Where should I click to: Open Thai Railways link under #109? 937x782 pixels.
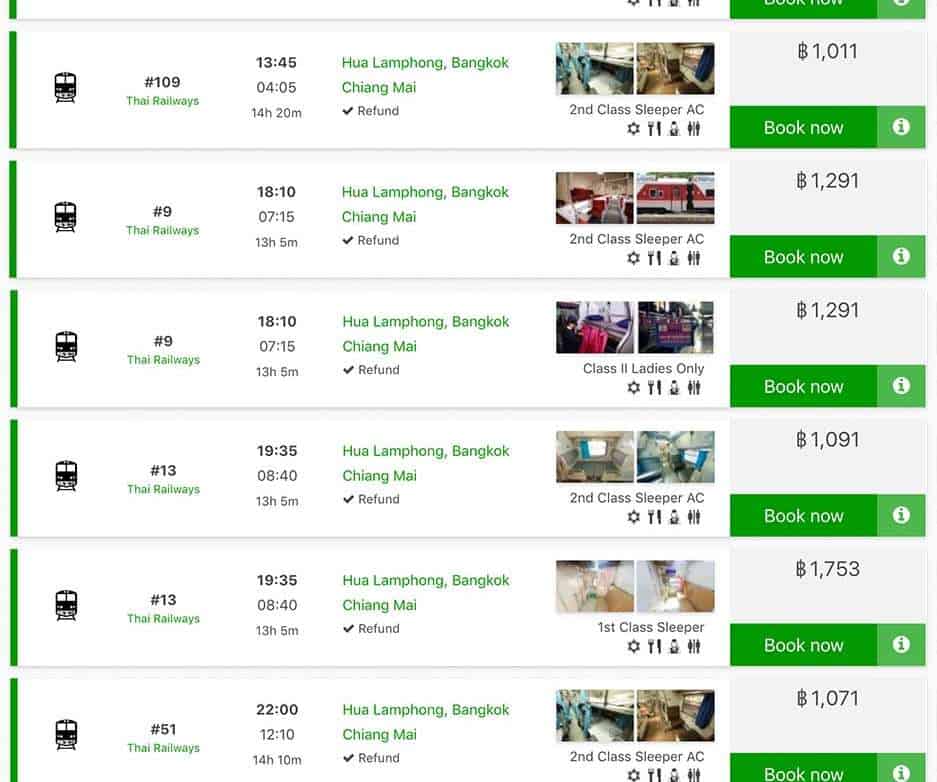point(163,101)
